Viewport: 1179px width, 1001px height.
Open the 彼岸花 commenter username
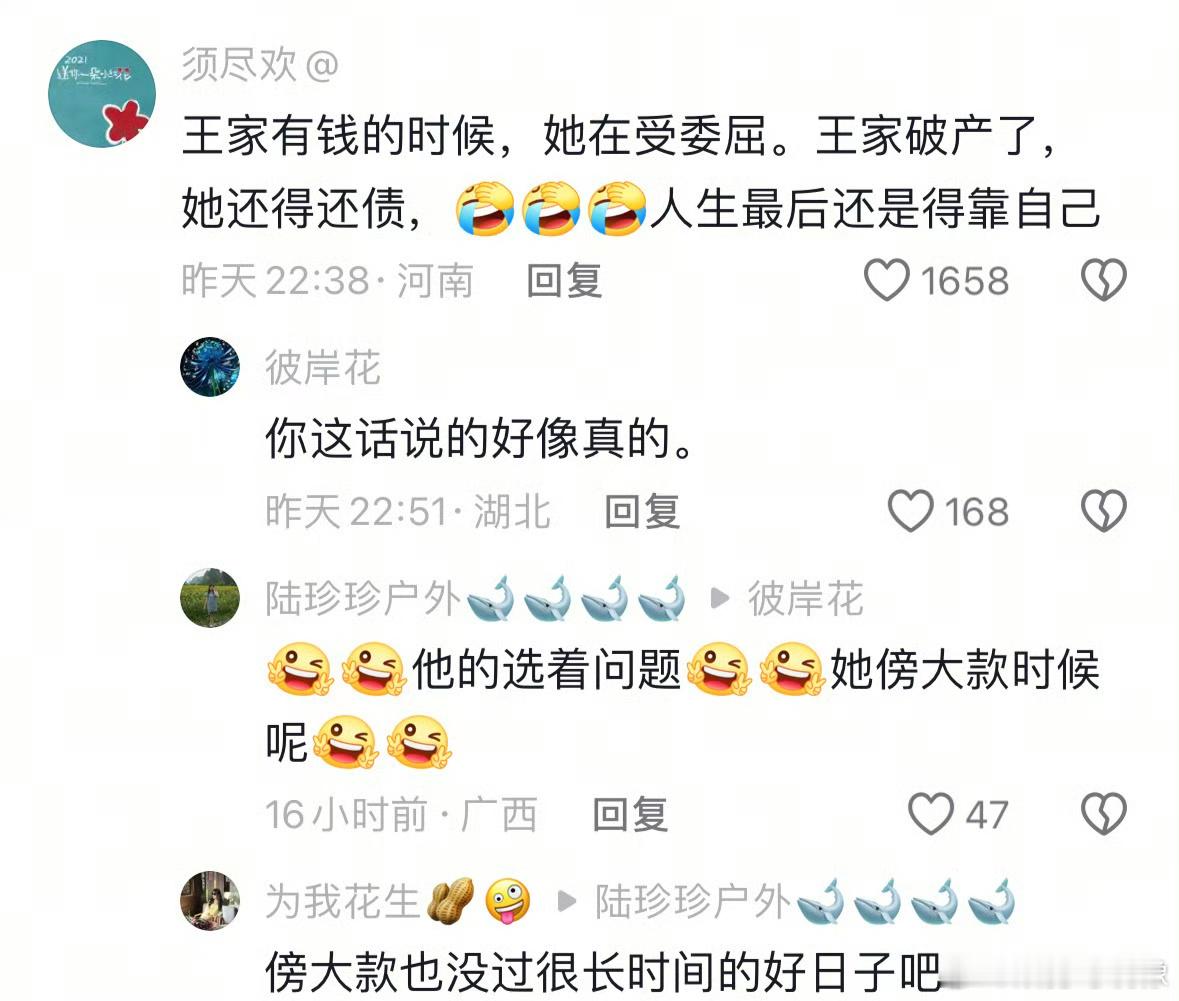coord(323,368)
